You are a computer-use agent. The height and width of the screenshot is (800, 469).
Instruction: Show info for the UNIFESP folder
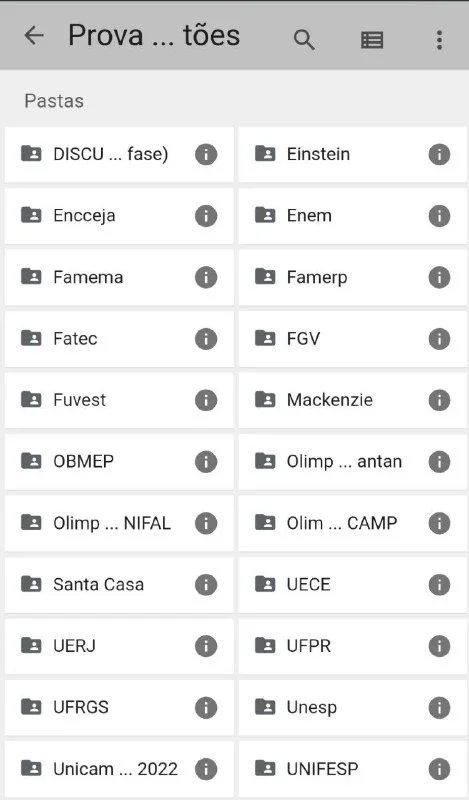[x=439, y=769]
